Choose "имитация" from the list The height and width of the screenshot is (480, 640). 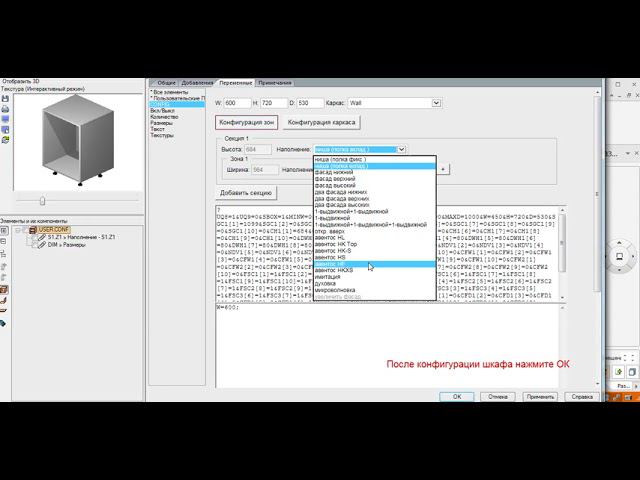[374, 277]
